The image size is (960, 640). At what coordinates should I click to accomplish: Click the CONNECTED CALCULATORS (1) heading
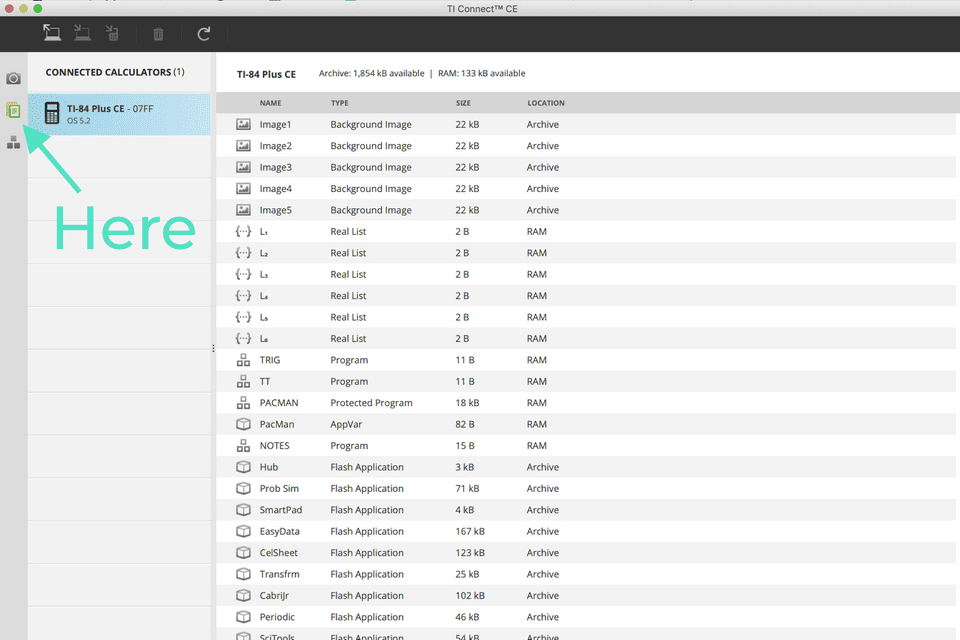115,72
